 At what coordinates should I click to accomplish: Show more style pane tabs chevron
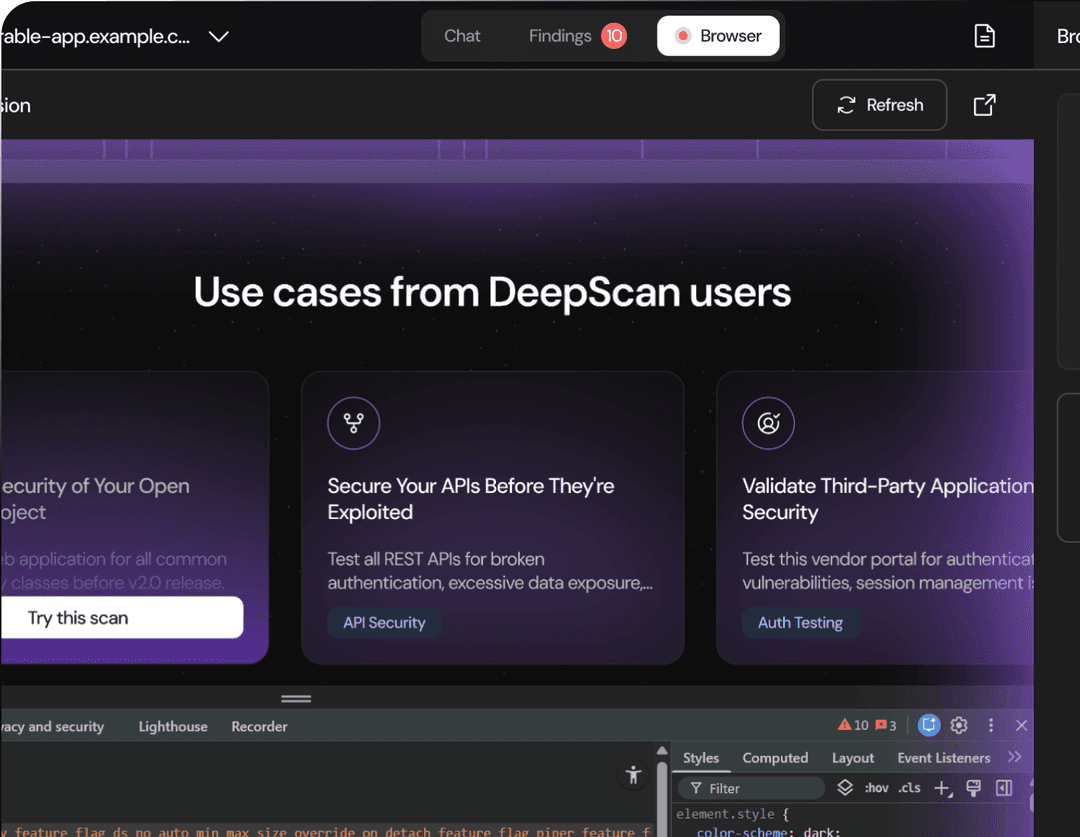point(1014,756)
